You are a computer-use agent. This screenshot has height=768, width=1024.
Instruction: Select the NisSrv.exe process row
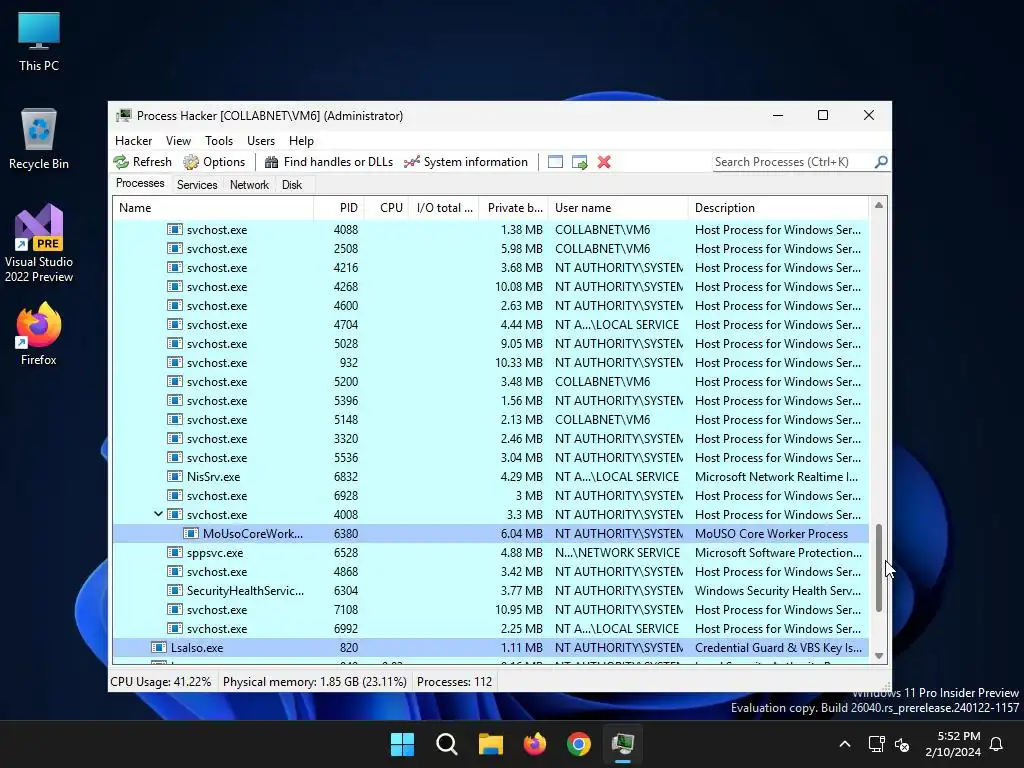[x=490, y=477]
